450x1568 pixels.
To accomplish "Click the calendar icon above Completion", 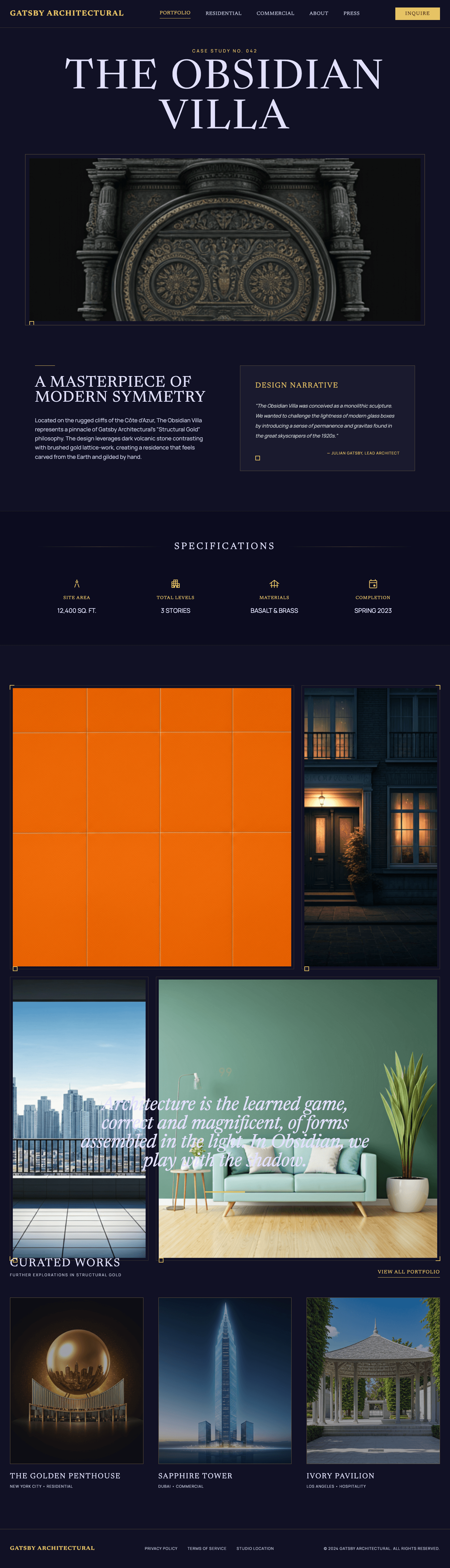I will [x=373, y=584].
